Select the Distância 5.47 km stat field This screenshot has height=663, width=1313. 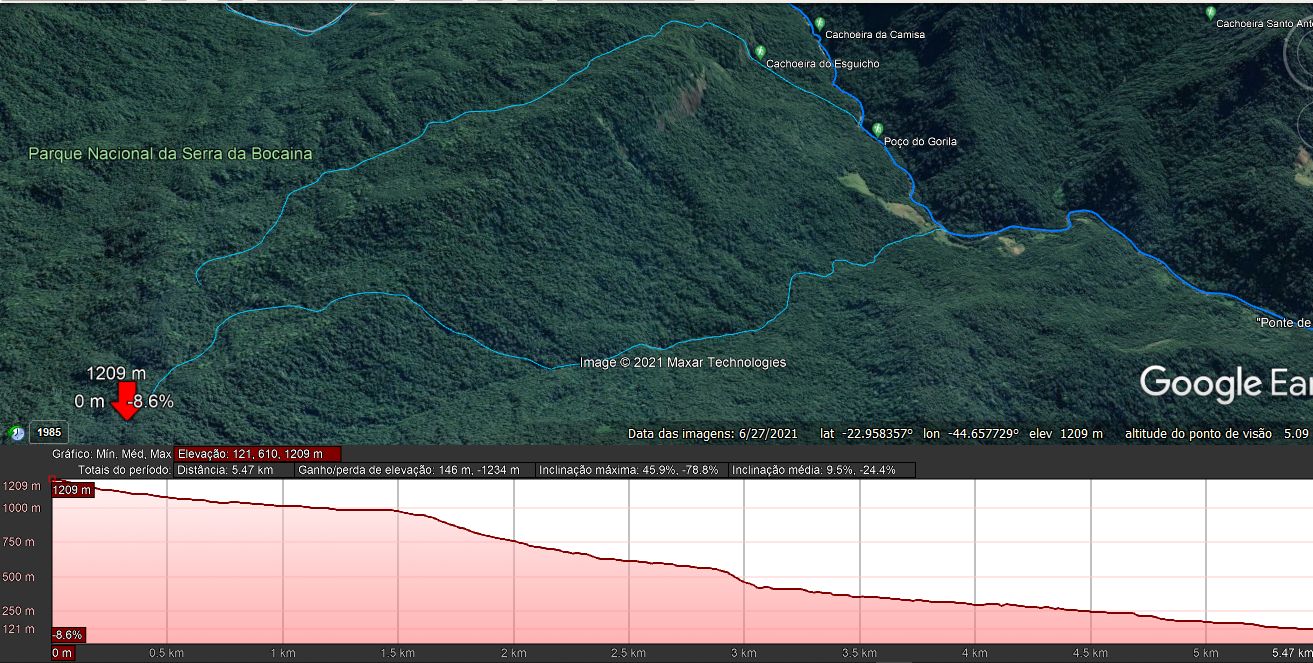(x=234, y=470)
